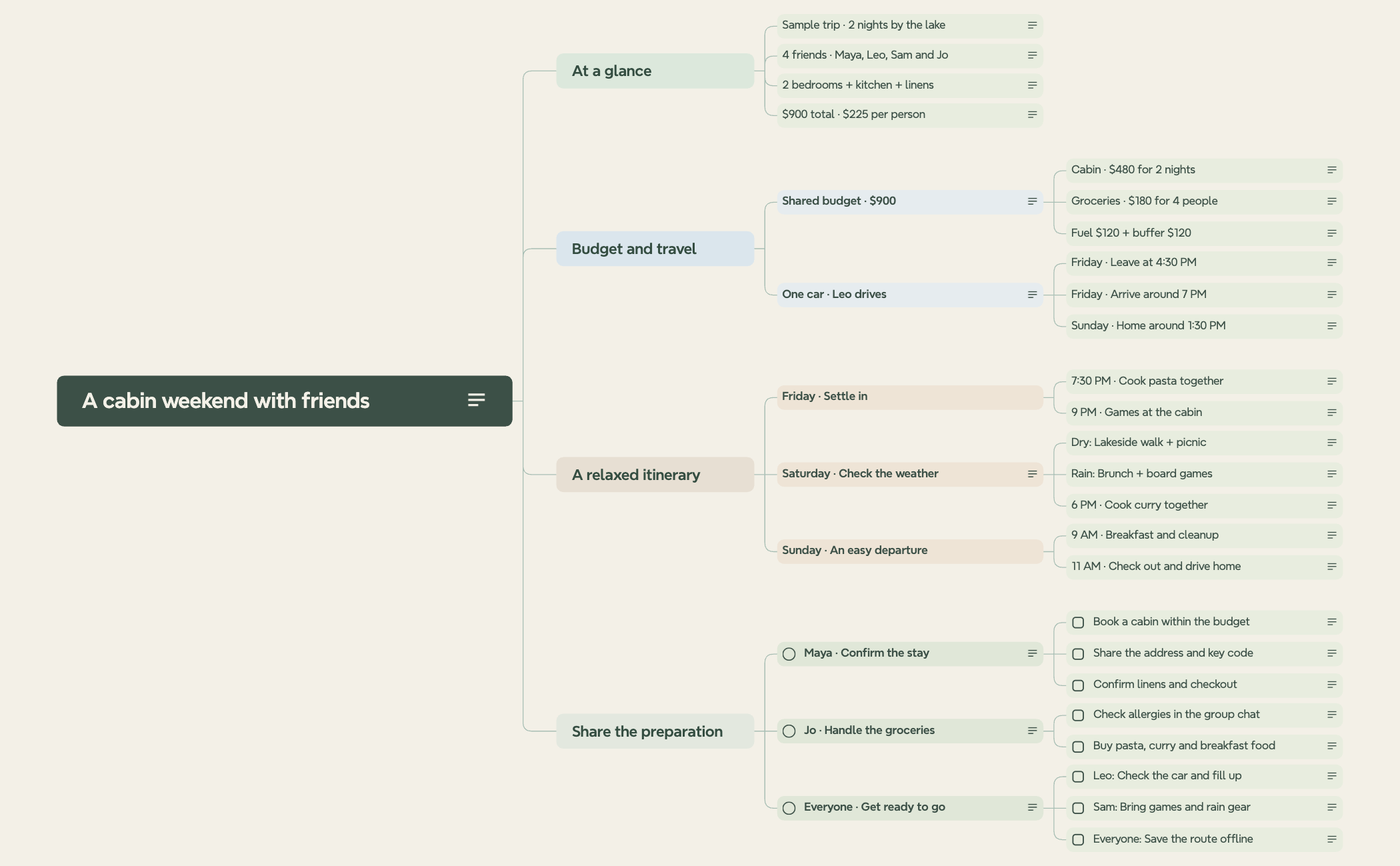Open note icon on Saturday Check the weather
1400x866 pixels.
tap(1032, 474)
